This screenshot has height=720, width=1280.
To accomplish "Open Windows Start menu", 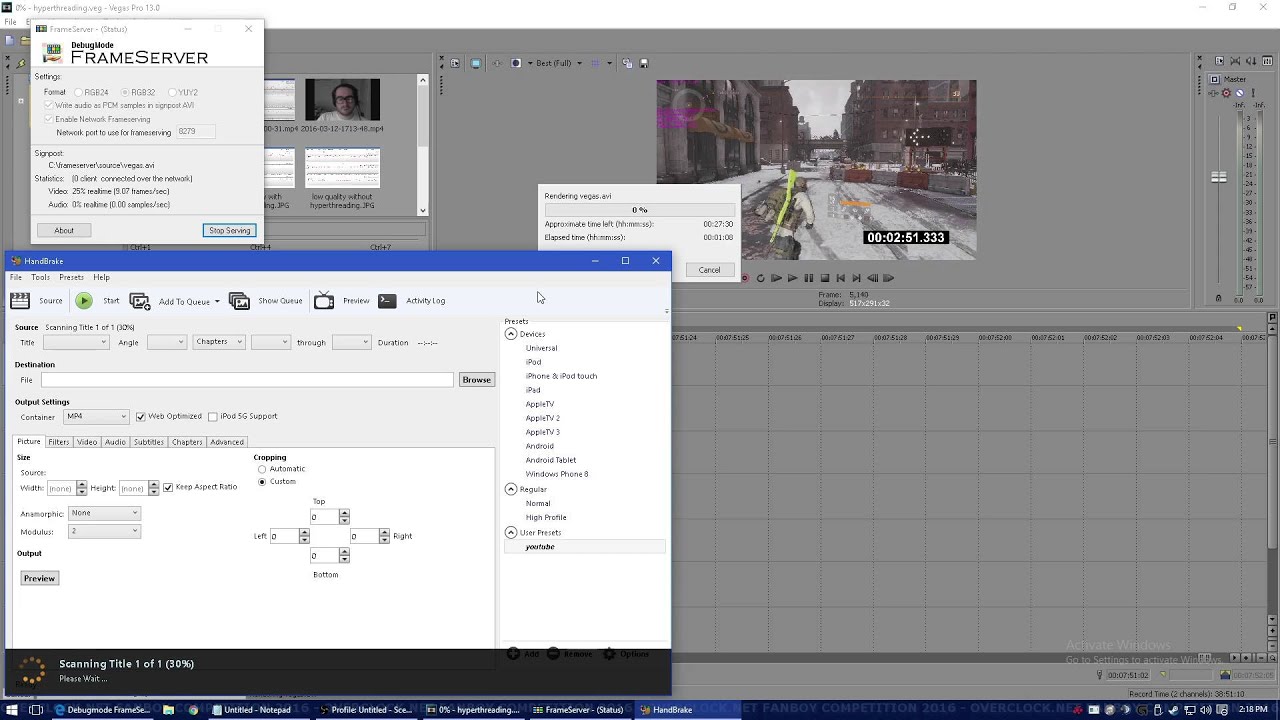I will tap(10, 710).
